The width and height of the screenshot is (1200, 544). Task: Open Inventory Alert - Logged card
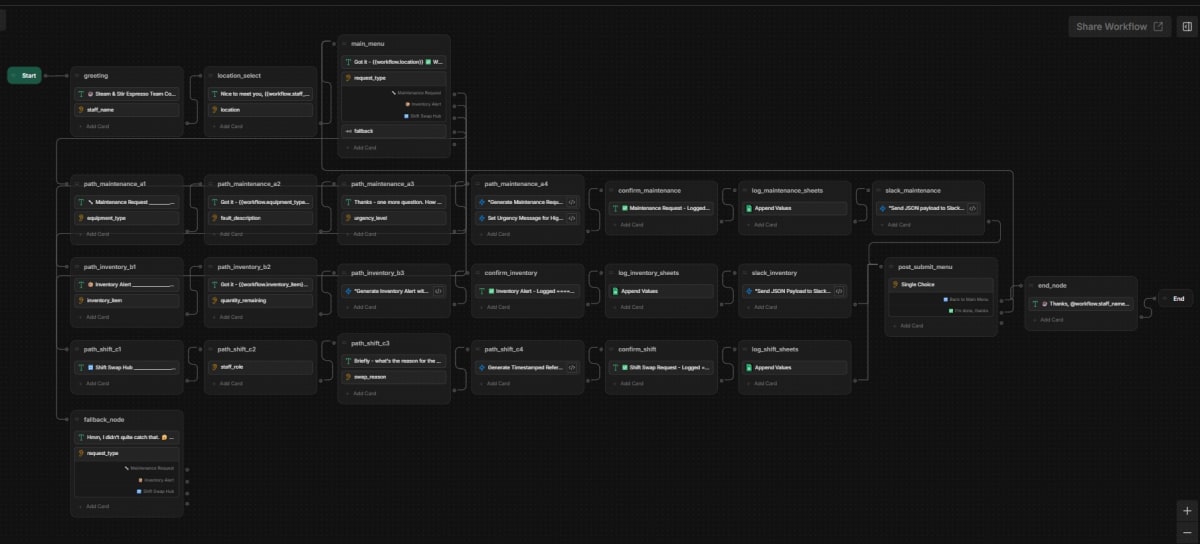click(x=528, y=291)
